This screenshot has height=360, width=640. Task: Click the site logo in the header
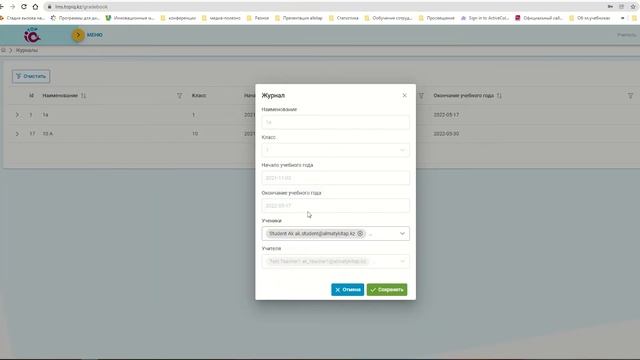click(x=32, y=35)
